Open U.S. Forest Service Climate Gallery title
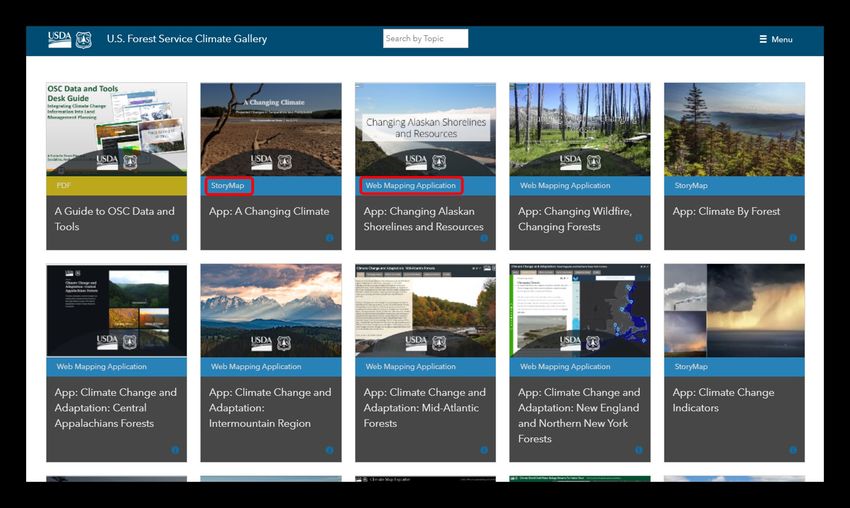 [187, 38]
